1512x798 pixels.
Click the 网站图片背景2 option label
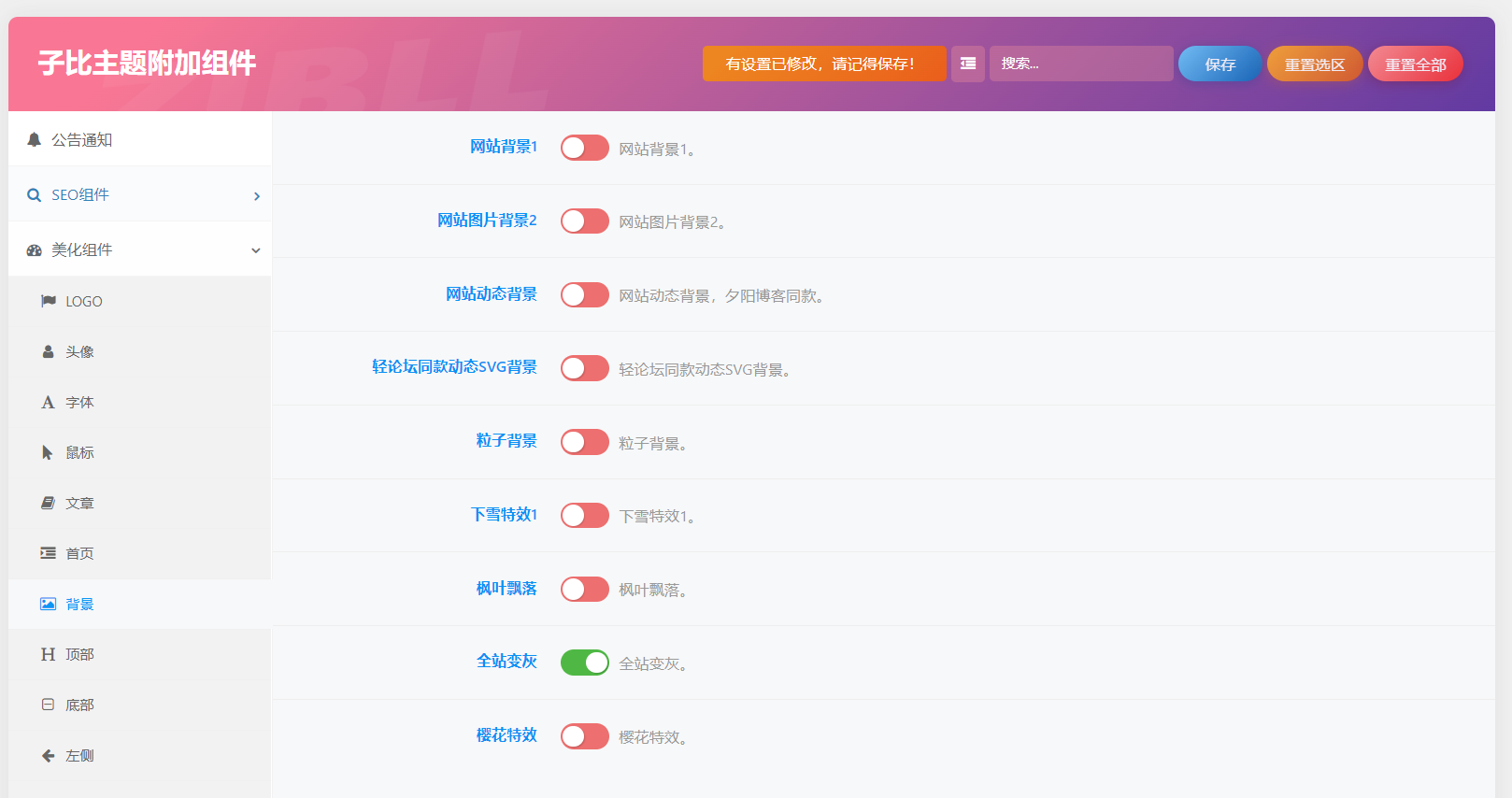(487, 221)
